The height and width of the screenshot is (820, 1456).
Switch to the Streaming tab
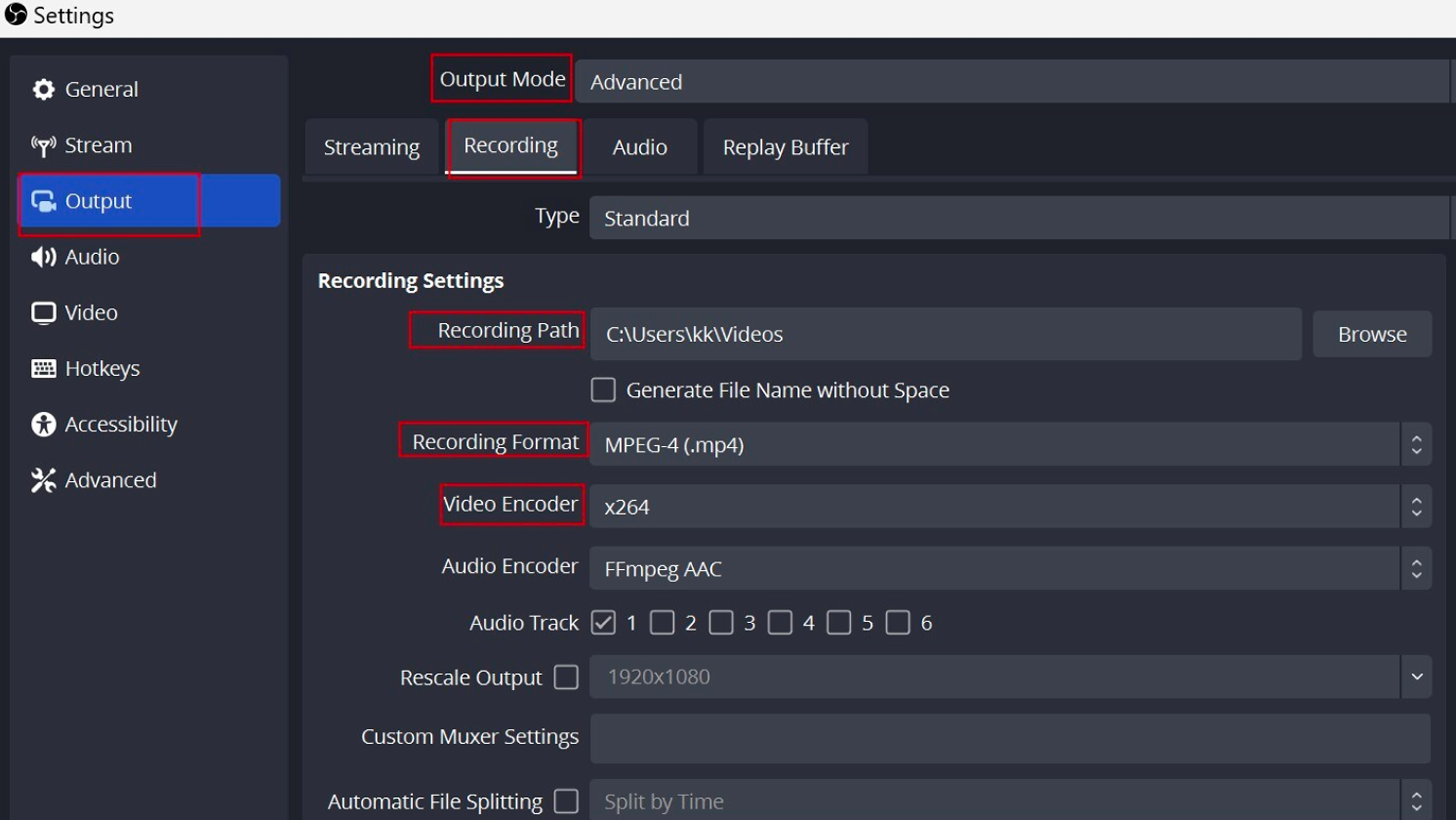click(371, 147)
